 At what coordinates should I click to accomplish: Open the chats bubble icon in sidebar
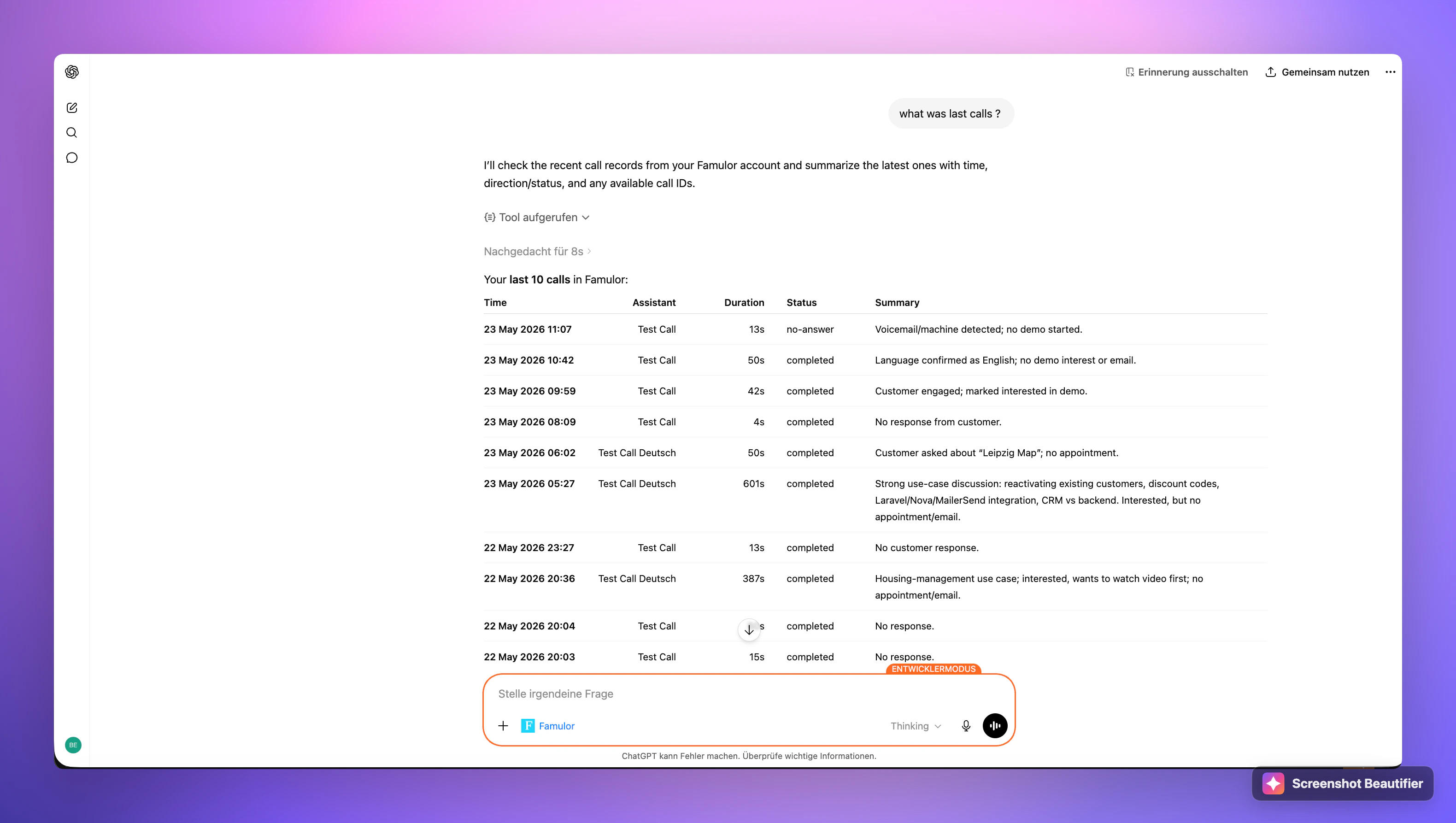tap(72, 158)
